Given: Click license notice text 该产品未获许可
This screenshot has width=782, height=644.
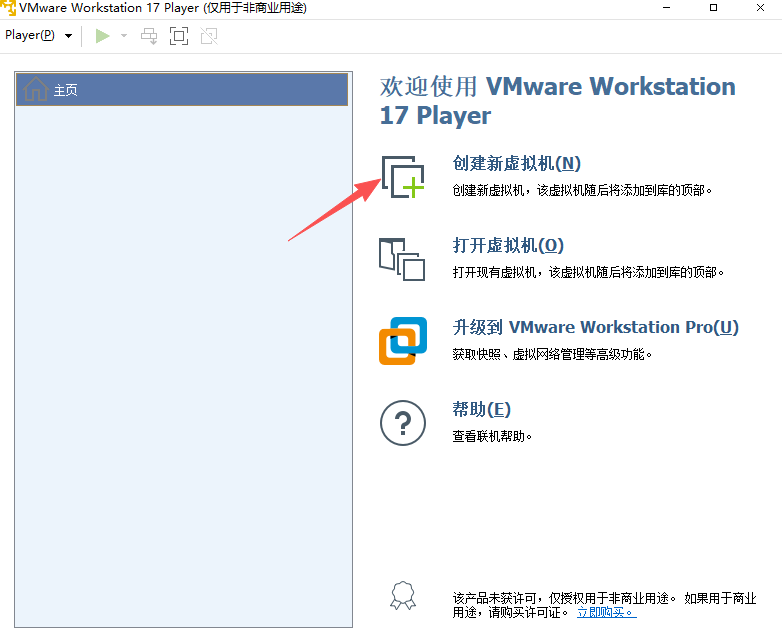Looking at the screenshot, I should 494,598.
